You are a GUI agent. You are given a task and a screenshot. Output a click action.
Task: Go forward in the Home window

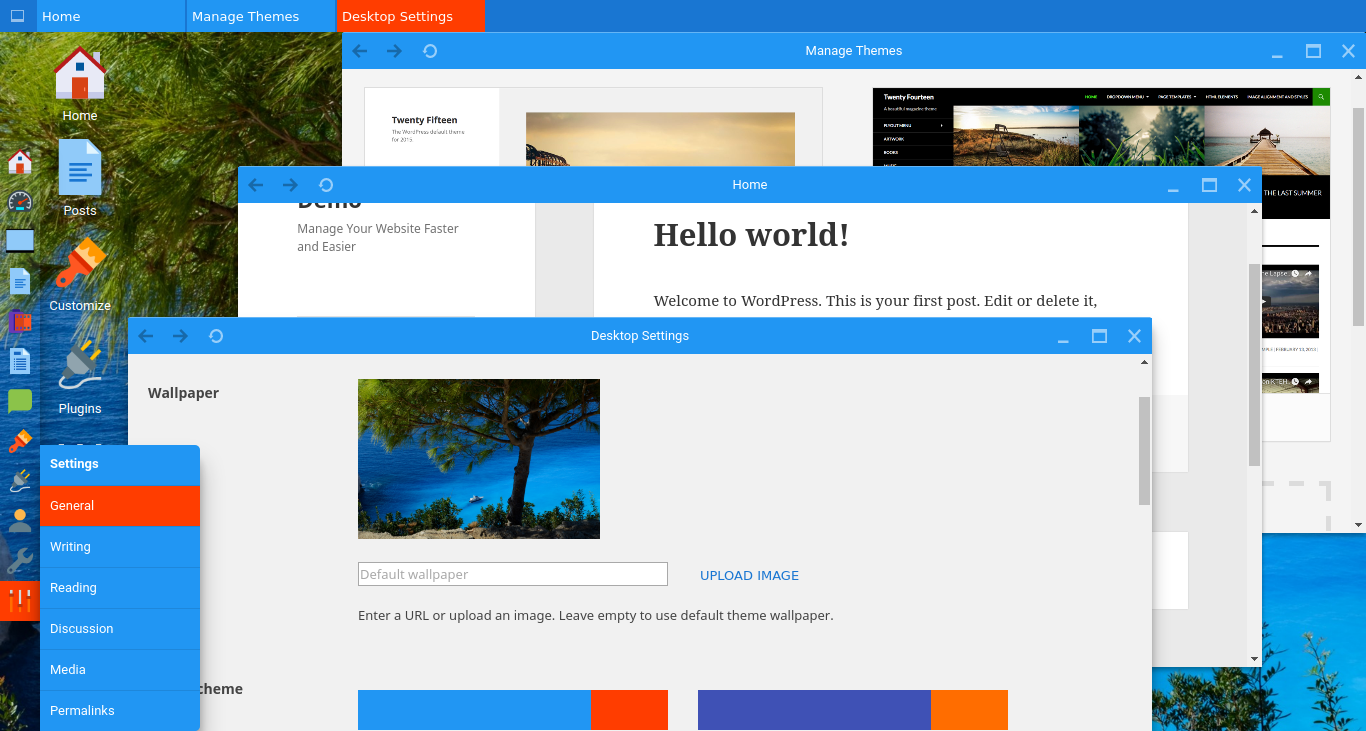(290, 185)
